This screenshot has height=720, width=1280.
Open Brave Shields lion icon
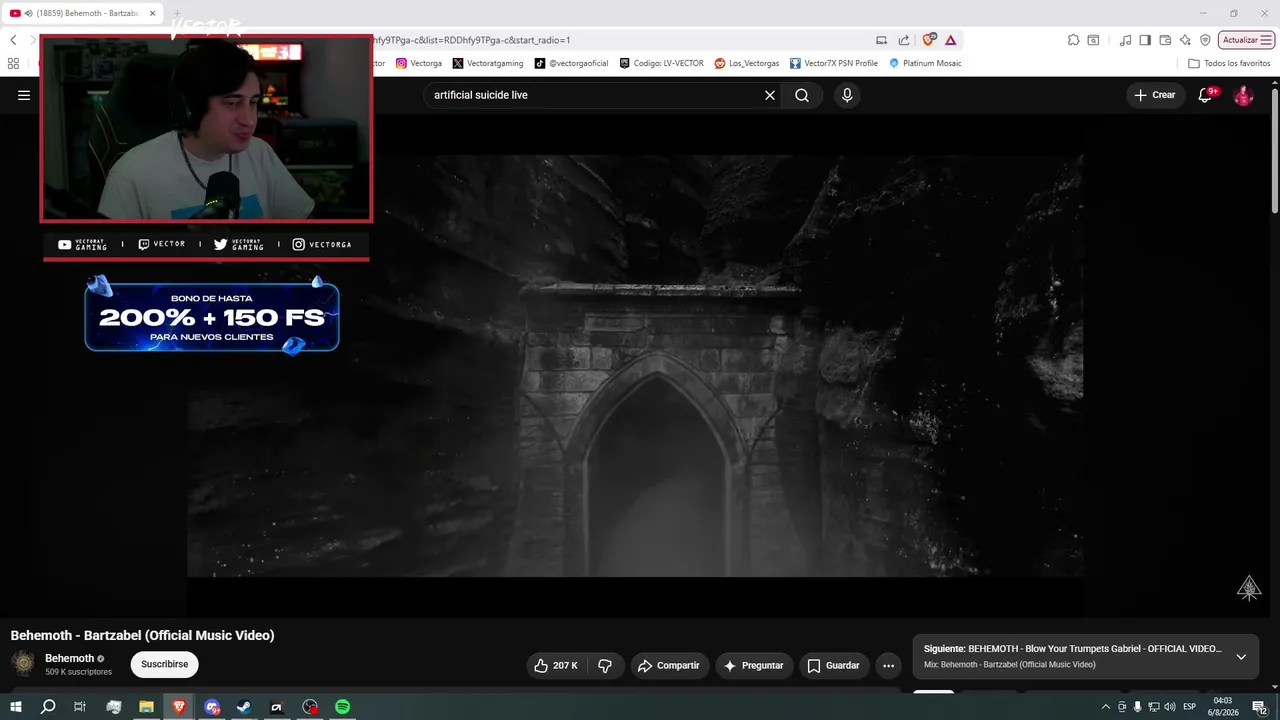point(929,40)
